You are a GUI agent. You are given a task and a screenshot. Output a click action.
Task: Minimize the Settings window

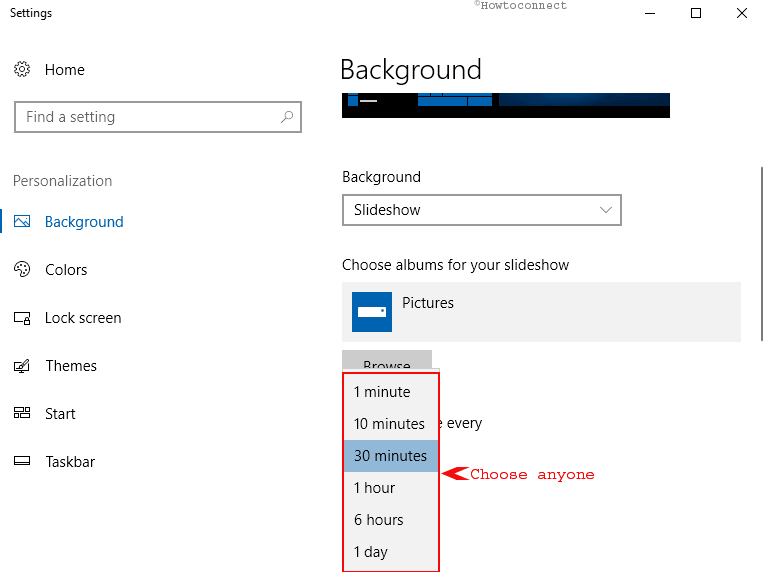[x=650, y=13]
